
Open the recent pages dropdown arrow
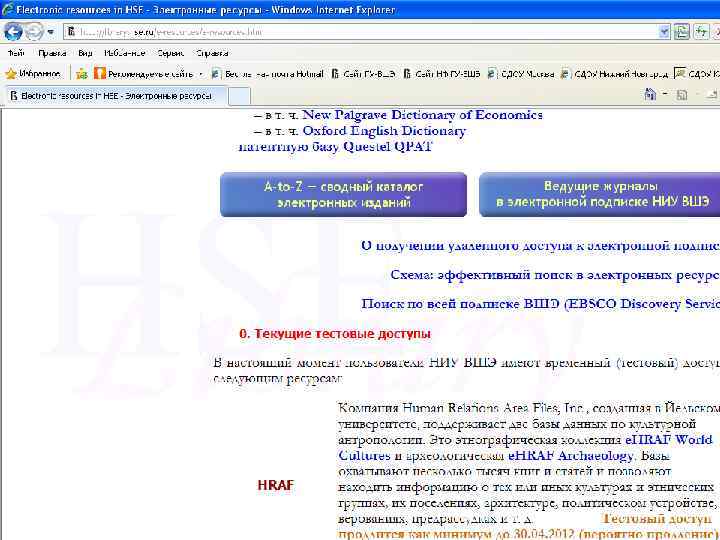click(51, 32)
